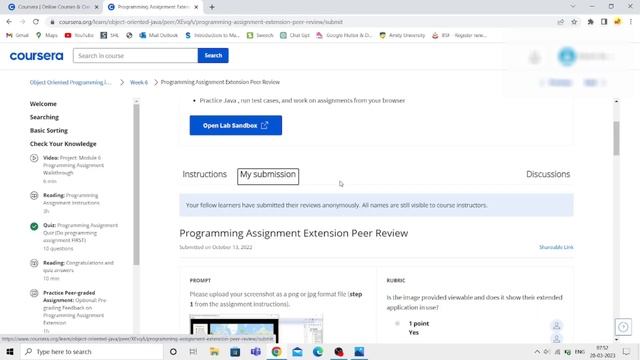
Task: Go back using browser back arrow
Action: coord(9,22)
